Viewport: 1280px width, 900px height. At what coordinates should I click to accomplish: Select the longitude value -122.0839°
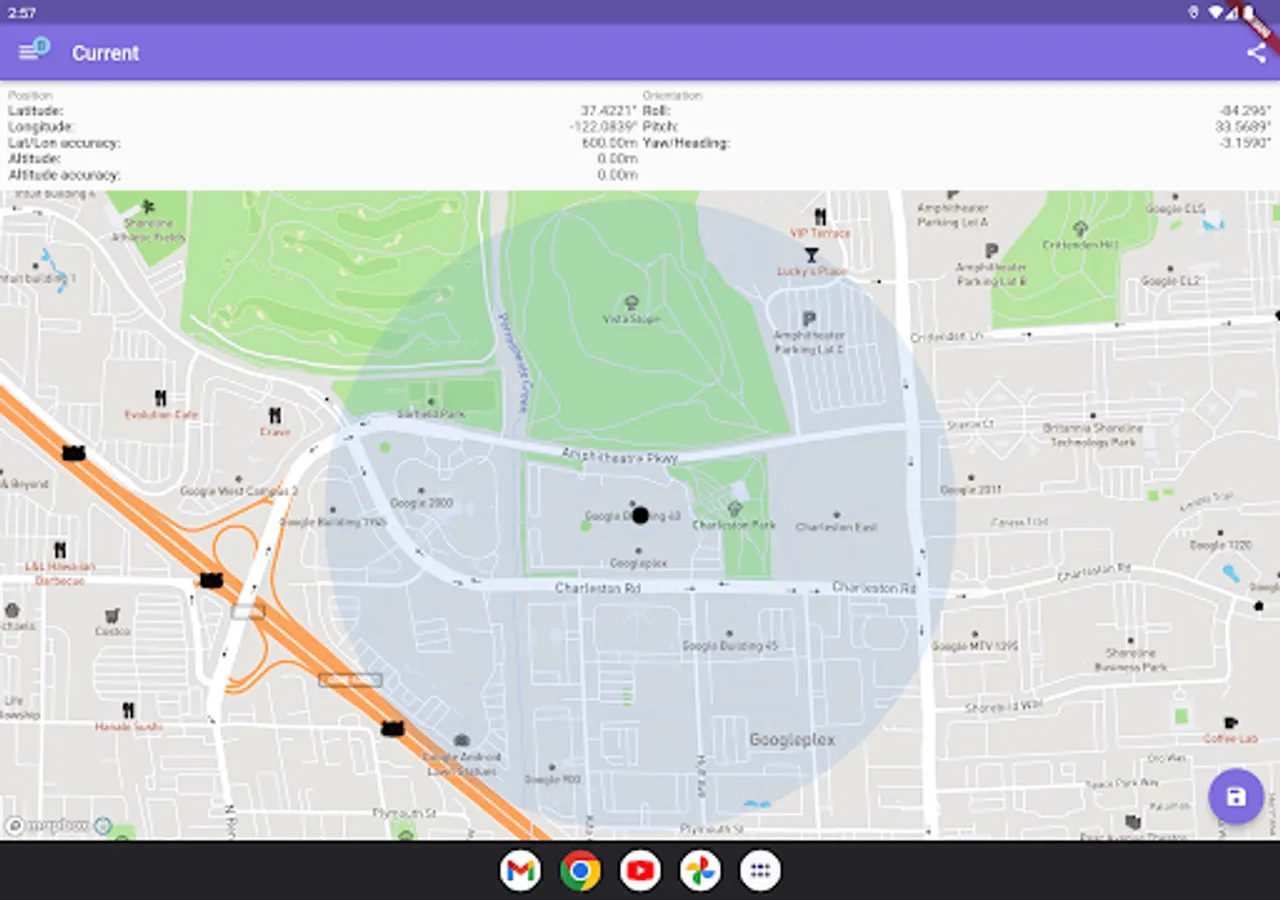[603, 127]
